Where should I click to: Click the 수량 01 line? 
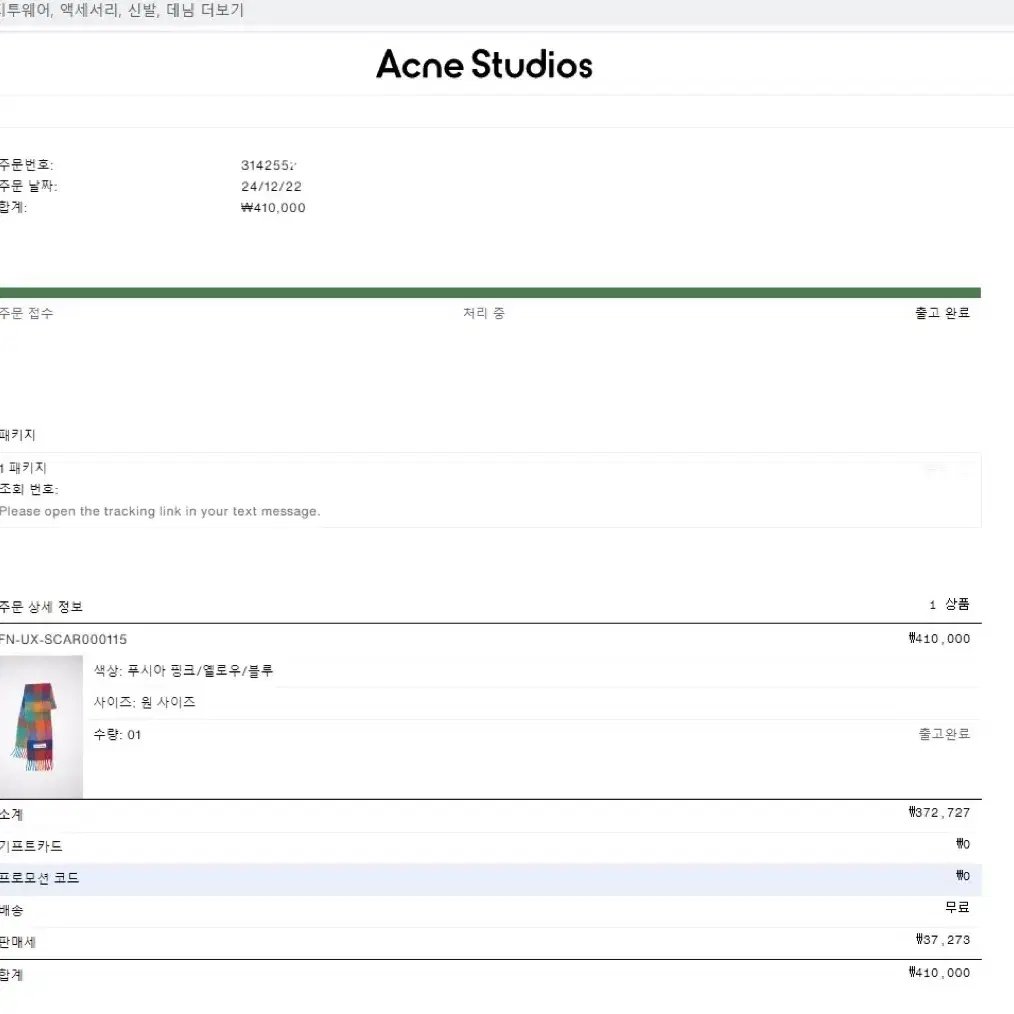click(117, 735)
